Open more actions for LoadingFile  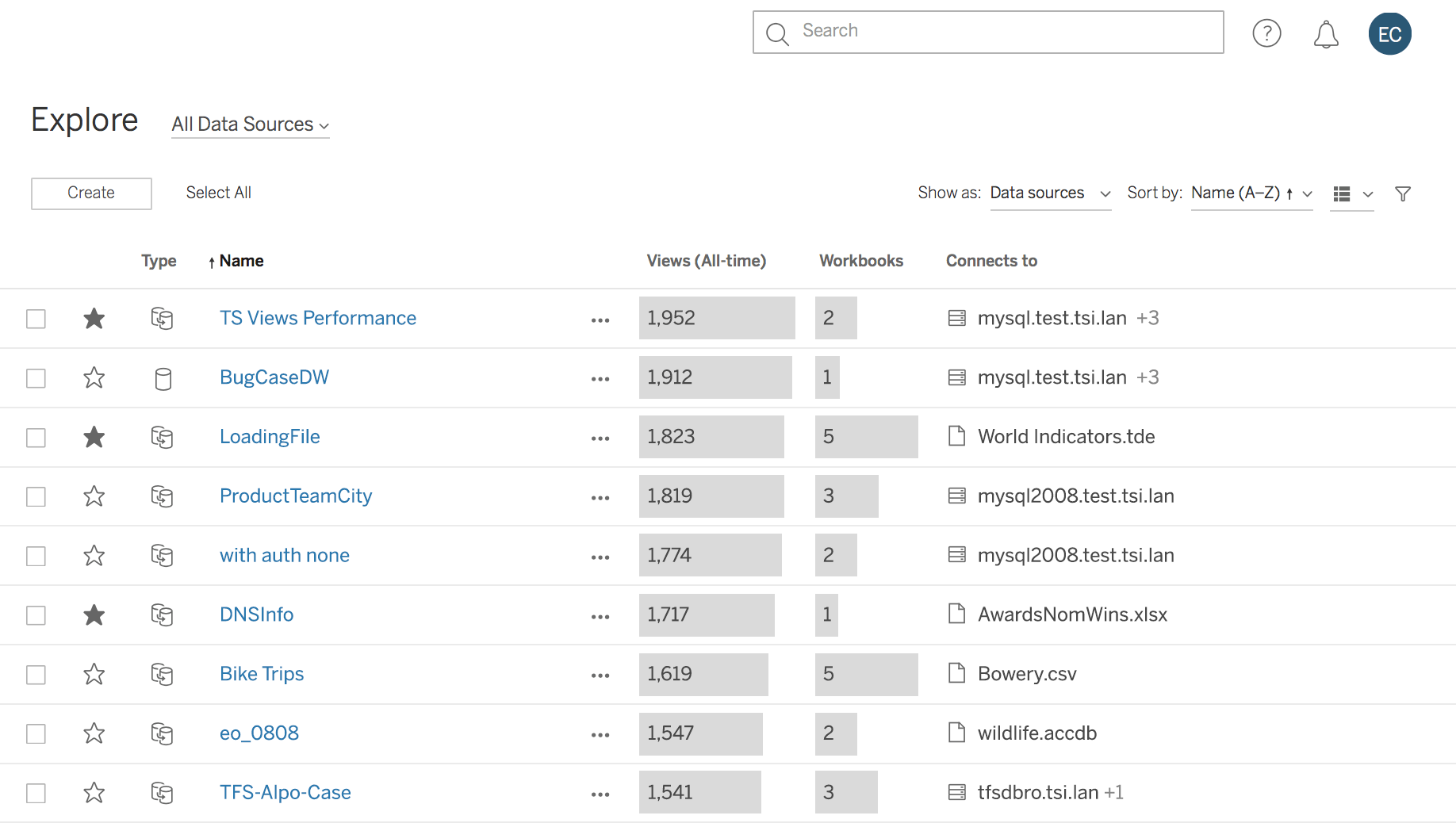600,438
